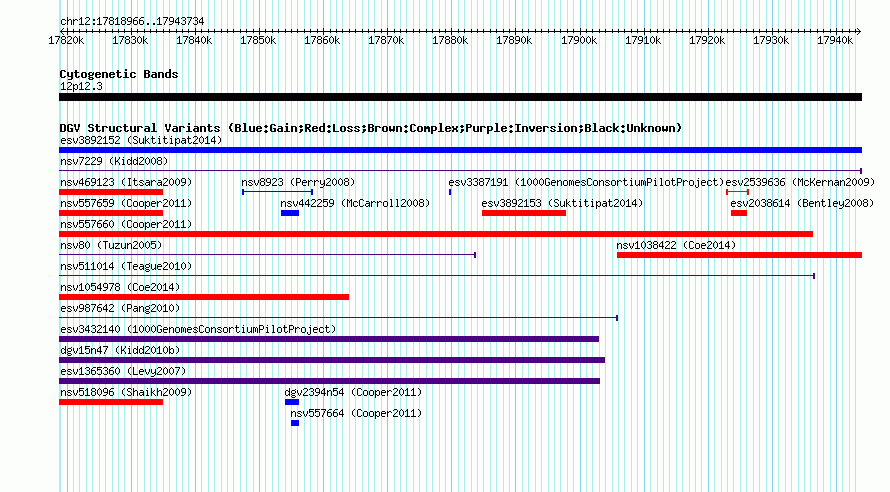Viewport: 890px width, 492px height.
Task: Click the DGV Structural Variants track title
Action: (x=371, y=128)
